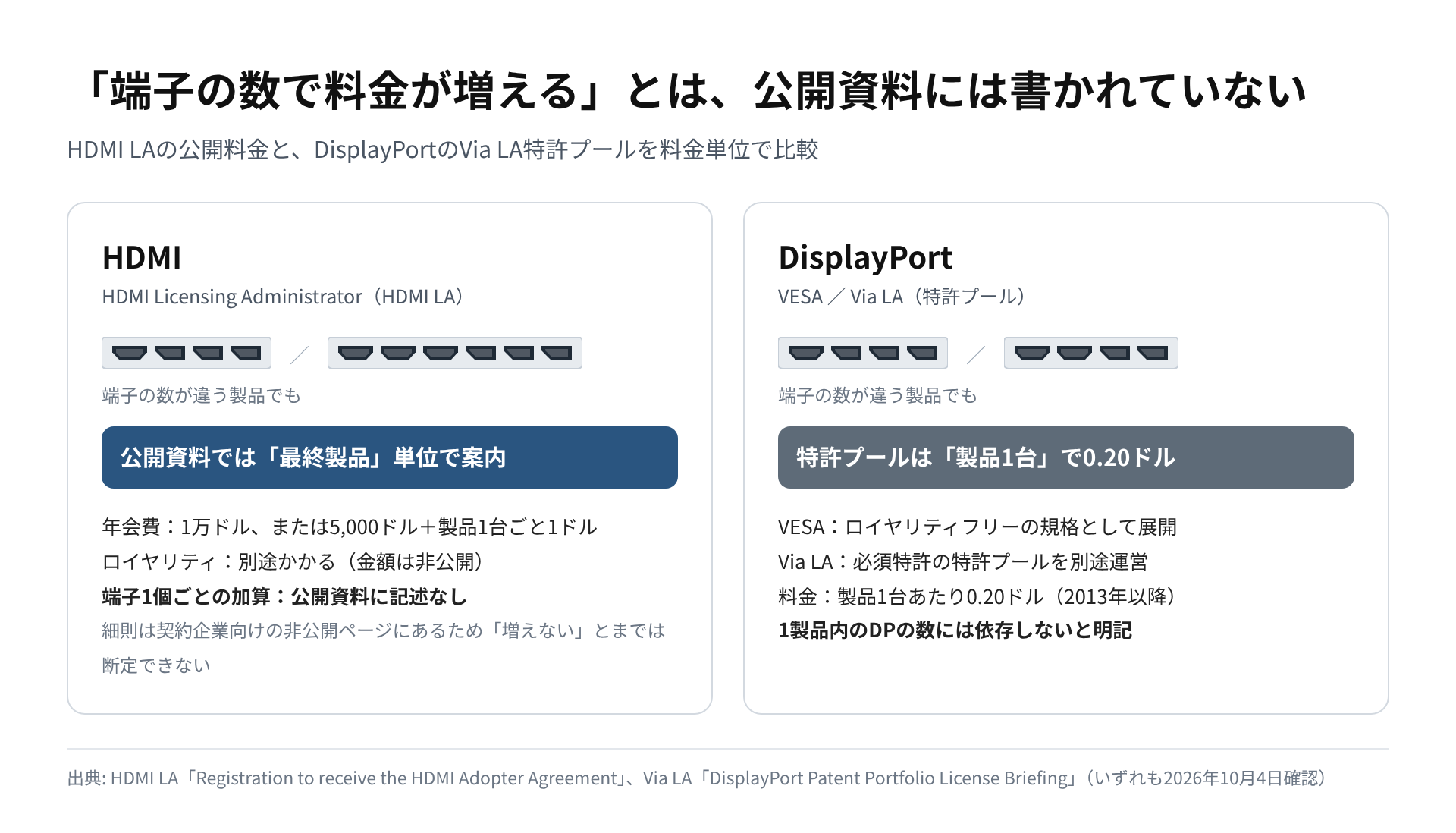This screenshot has width=1456, height=833.
Task: Click the blue banner 公開資料では「最終製品」単位で案内
Action: [x=390, y=457]
